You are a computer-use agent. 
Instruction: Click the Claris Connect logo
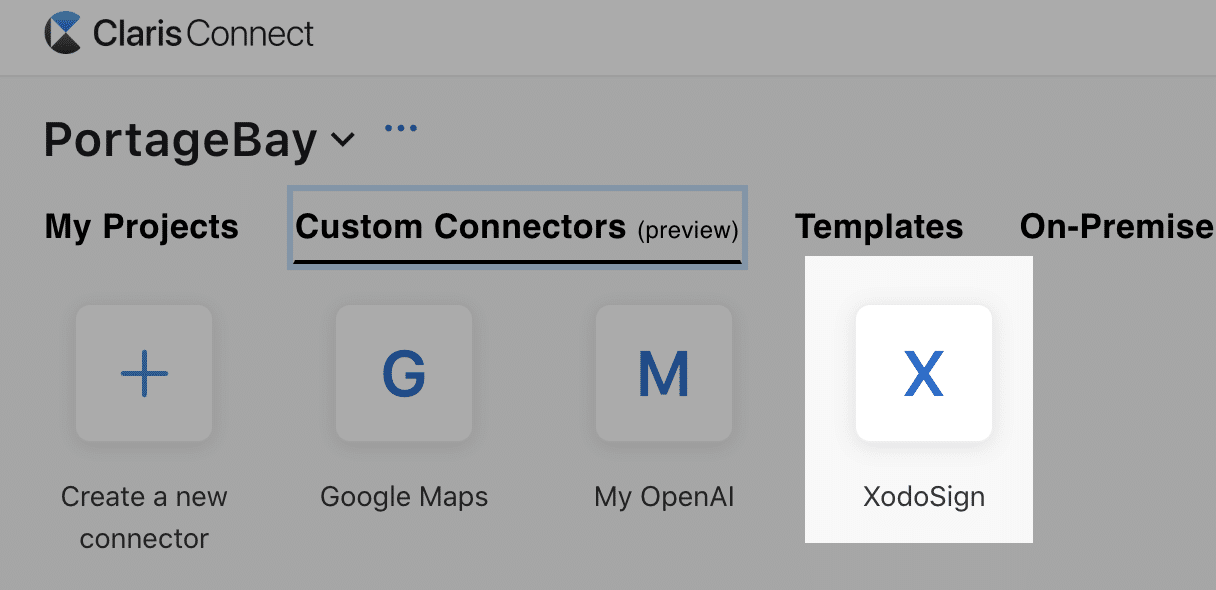pos(180,33)
